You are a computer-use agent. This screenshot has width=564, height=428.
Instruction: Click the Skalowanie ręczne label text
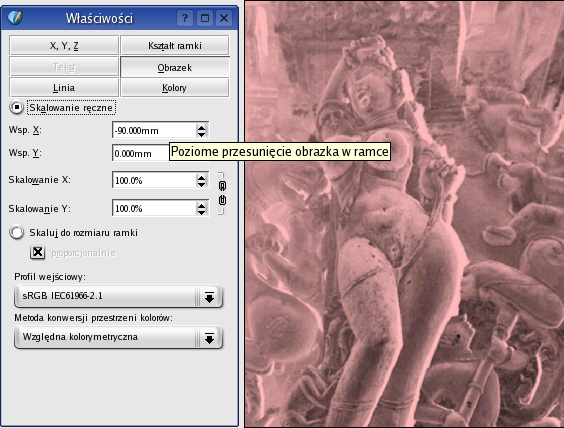[x=71, y=108]
